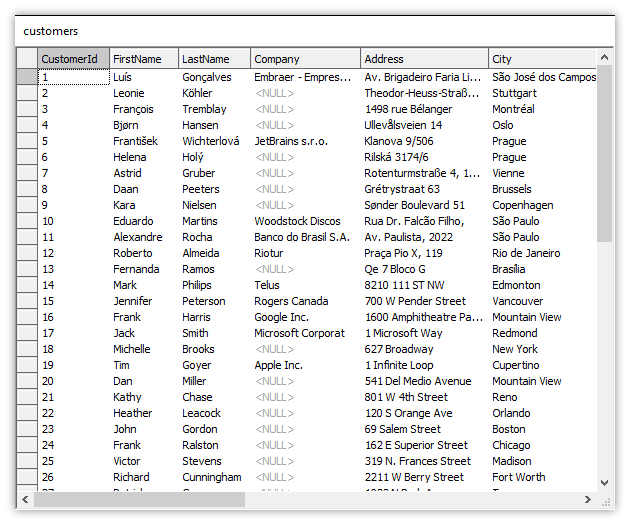Image resolution: width=630 pixels, height=525 pixels.
Task: Select City cell 'Montréal'
Action: coord(542,109)
